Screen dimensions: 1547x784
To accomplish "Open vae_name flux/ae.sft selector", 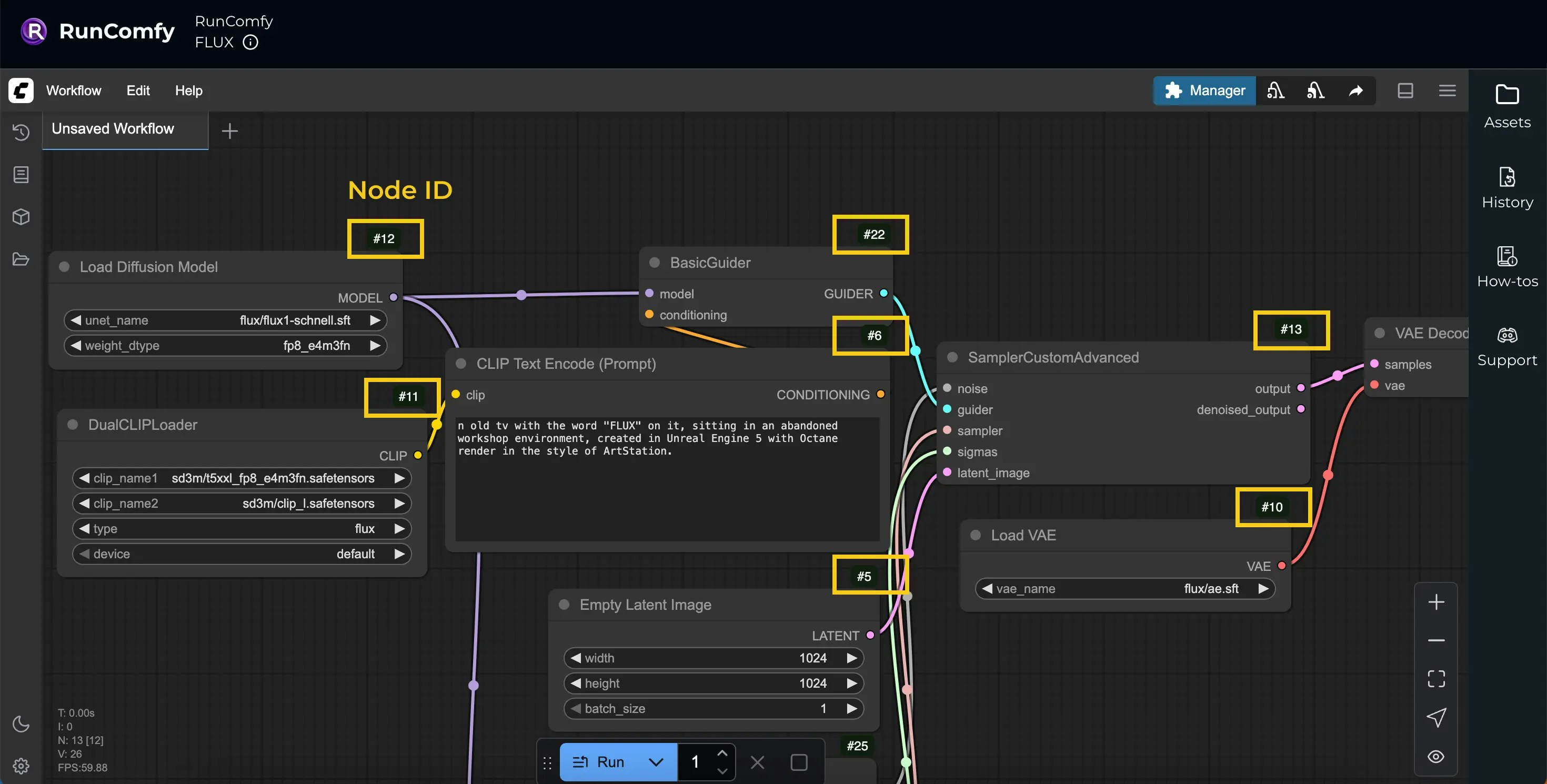I will (1124, 589).
